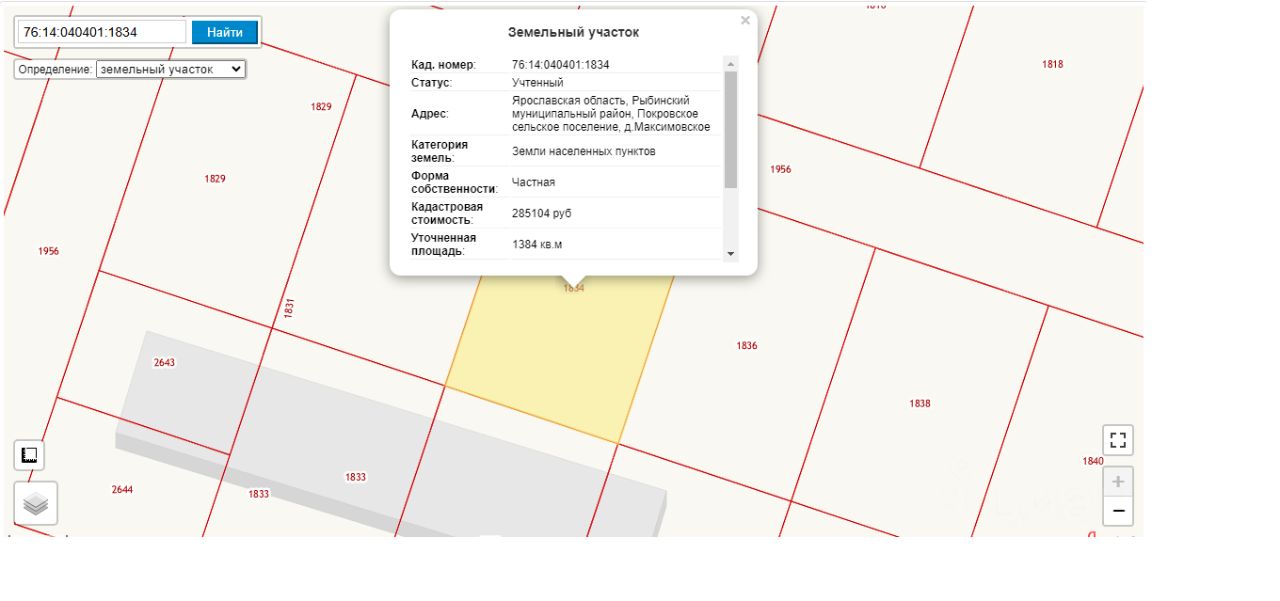1280x601 pixels.
Task: Click ownership value Частная
Action: click(533, 182)
